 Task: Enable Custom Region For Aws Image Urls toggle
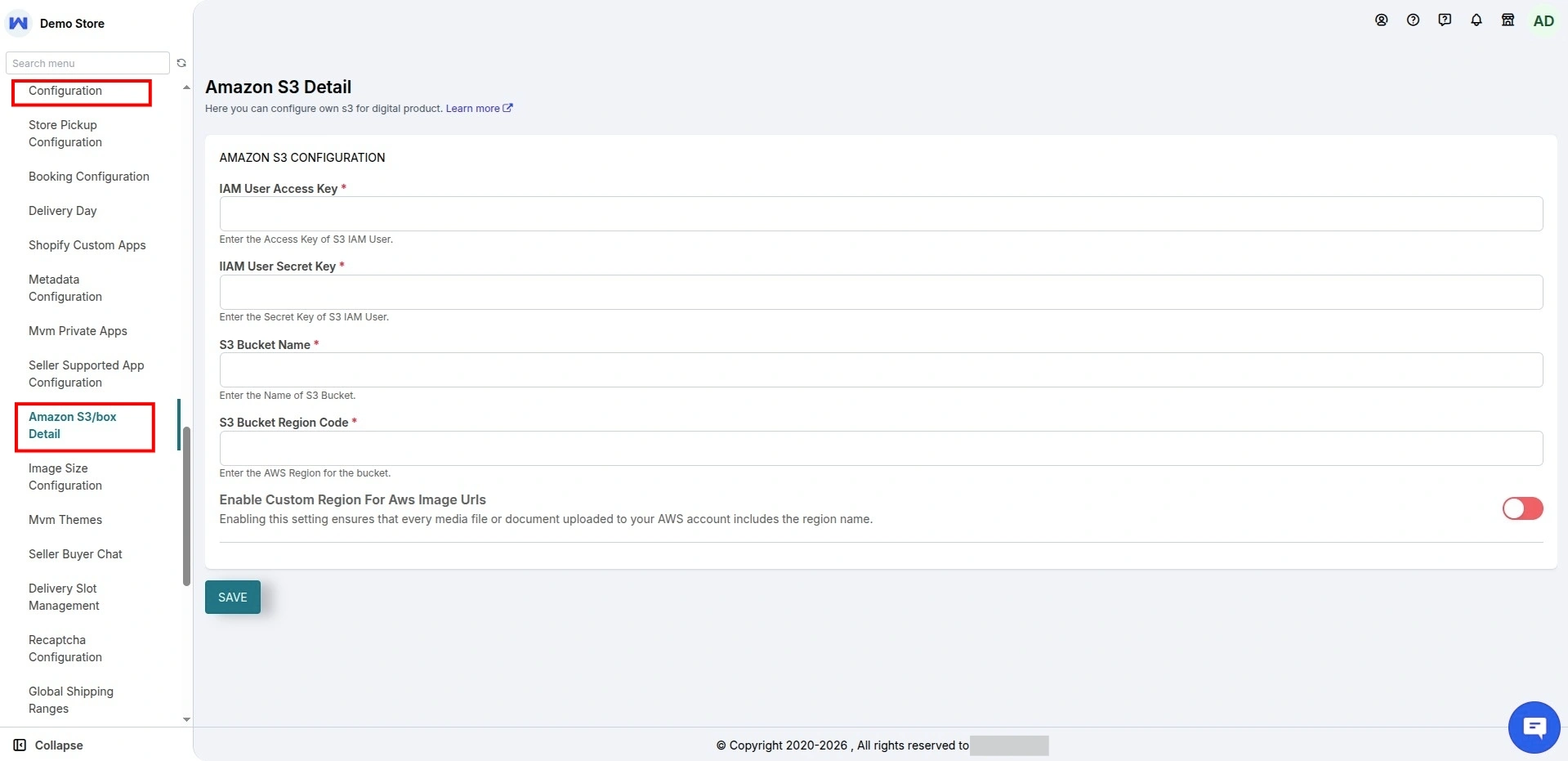pyautogui.click(x=1522, y=508)
